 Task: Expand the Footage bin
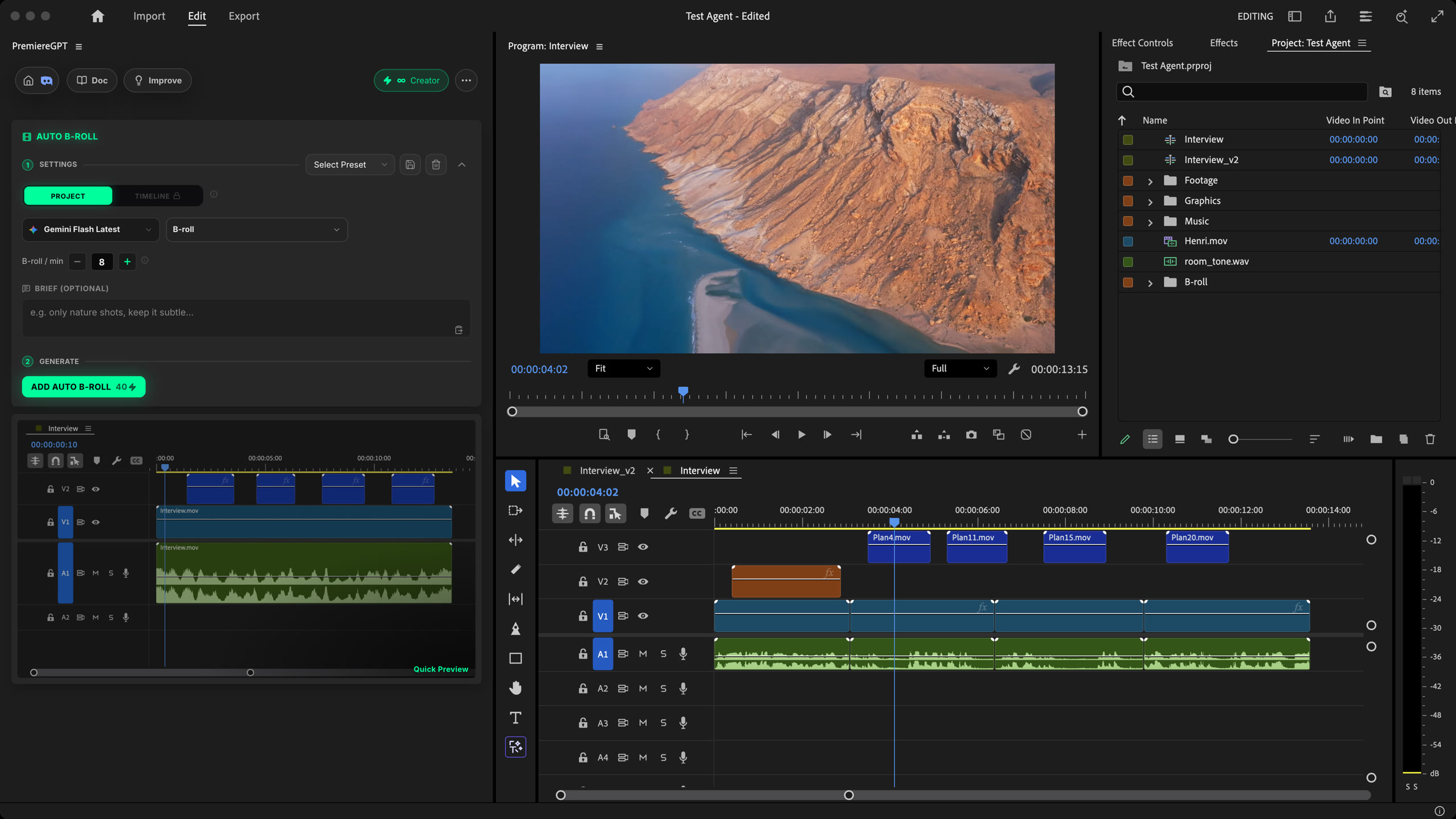1150,181
